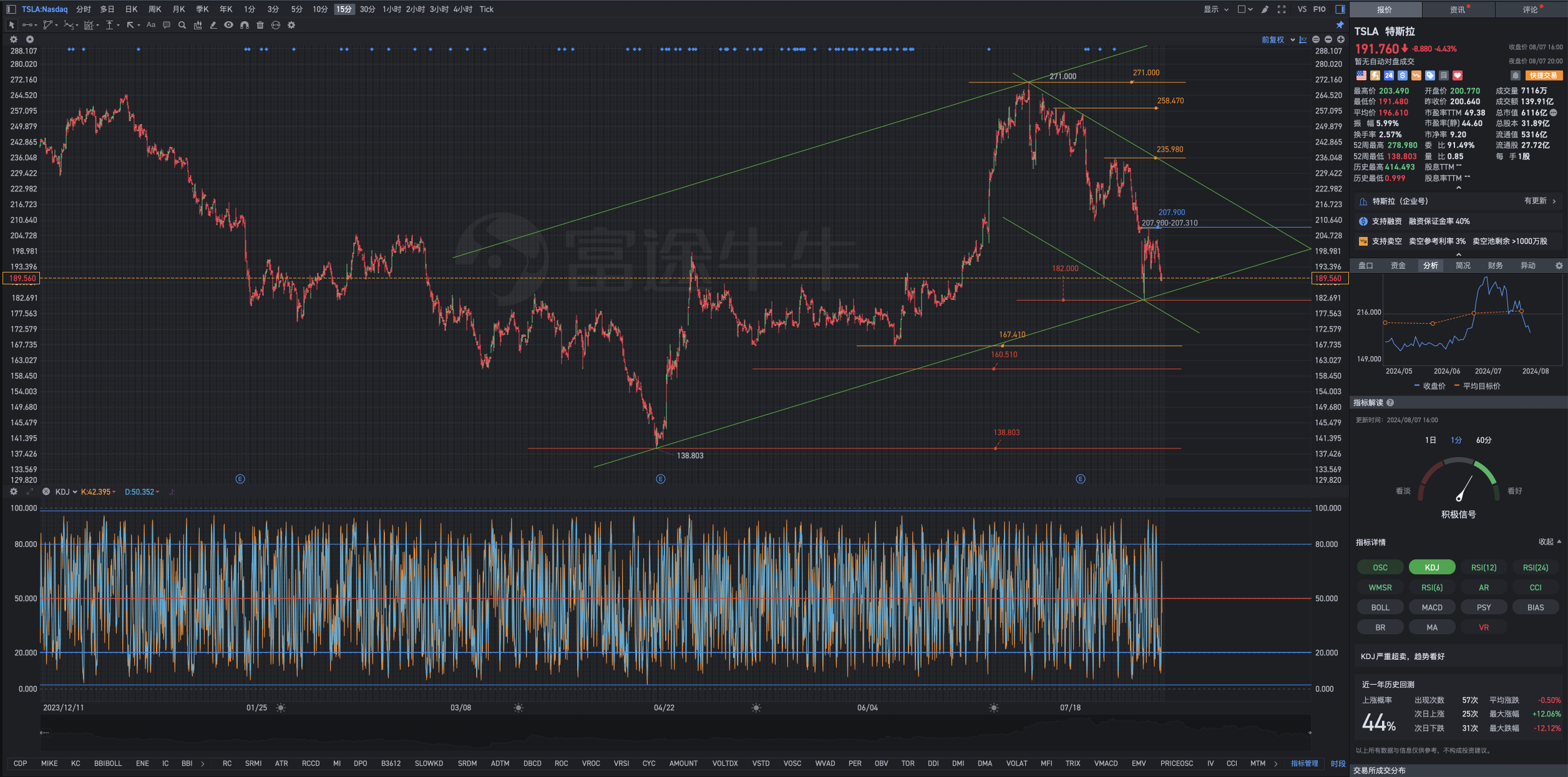The width and height of the screenshot is (1568, 777).
Task: Collapse indicator details via 收起
Action: (x=1549, y=542)
